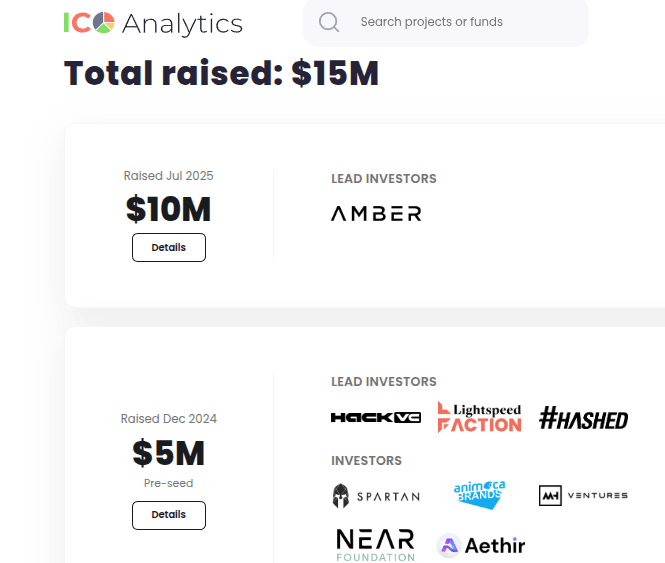Click the Aethir investor logo
665x563 pixels.
click(x=481, y=545)
